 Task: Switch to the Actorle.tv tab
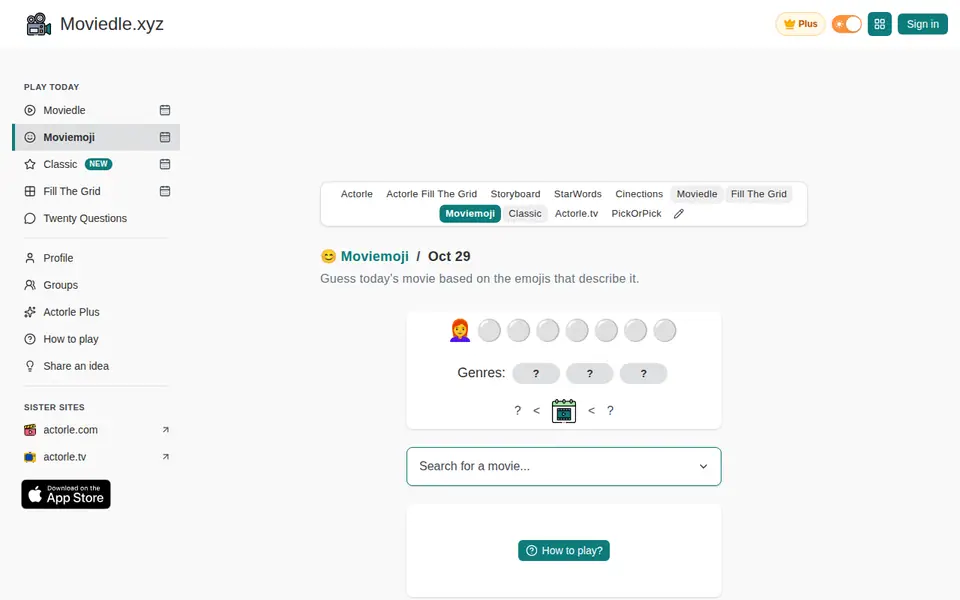[576, 214]
